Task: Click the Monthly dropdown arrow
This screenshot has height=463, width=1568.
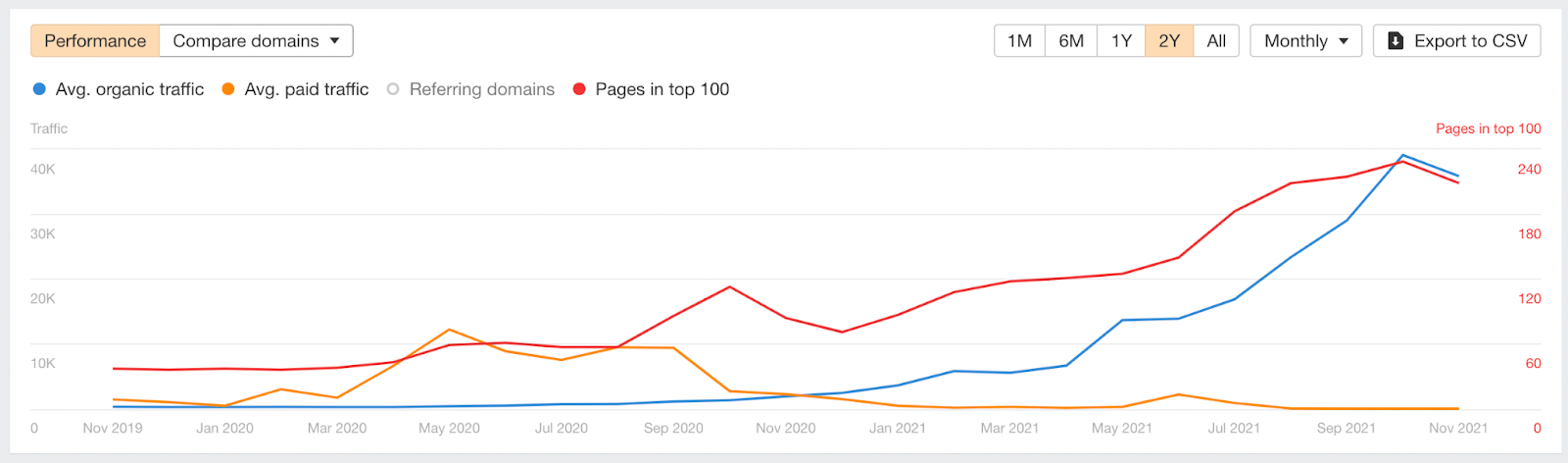Action: point(1344,41)
